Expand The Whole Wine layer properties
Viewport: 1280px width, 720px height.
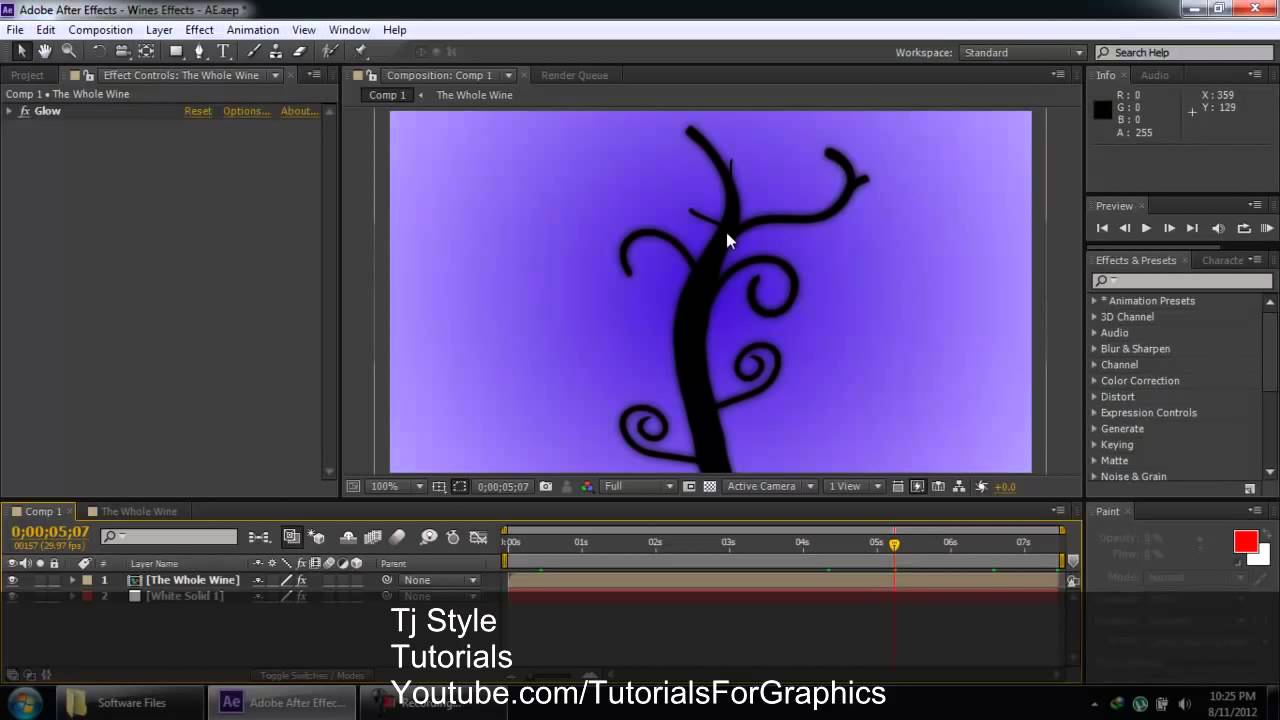[x=72, y=580]
